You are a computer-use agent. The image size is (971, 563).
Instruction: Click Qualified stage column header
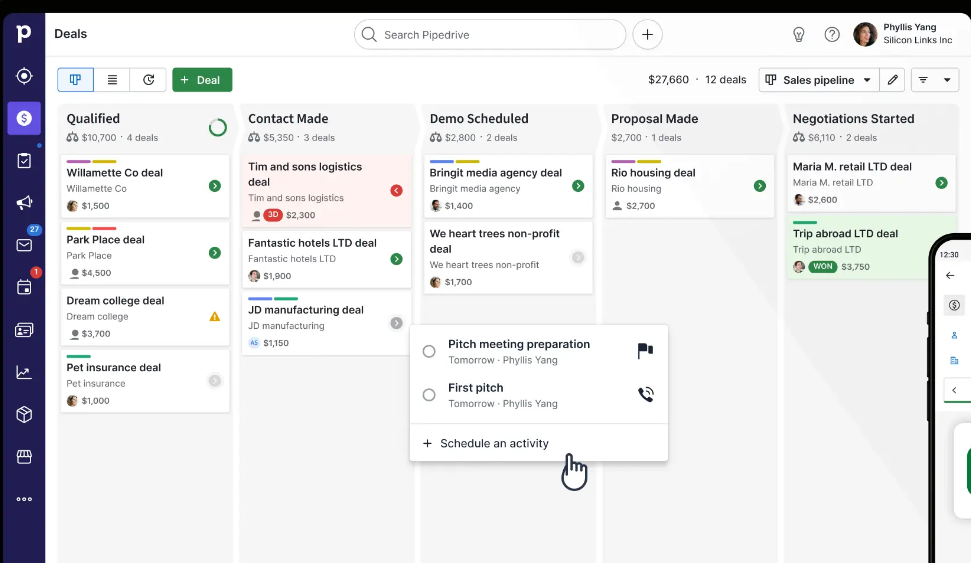click(x=93, y=118)
